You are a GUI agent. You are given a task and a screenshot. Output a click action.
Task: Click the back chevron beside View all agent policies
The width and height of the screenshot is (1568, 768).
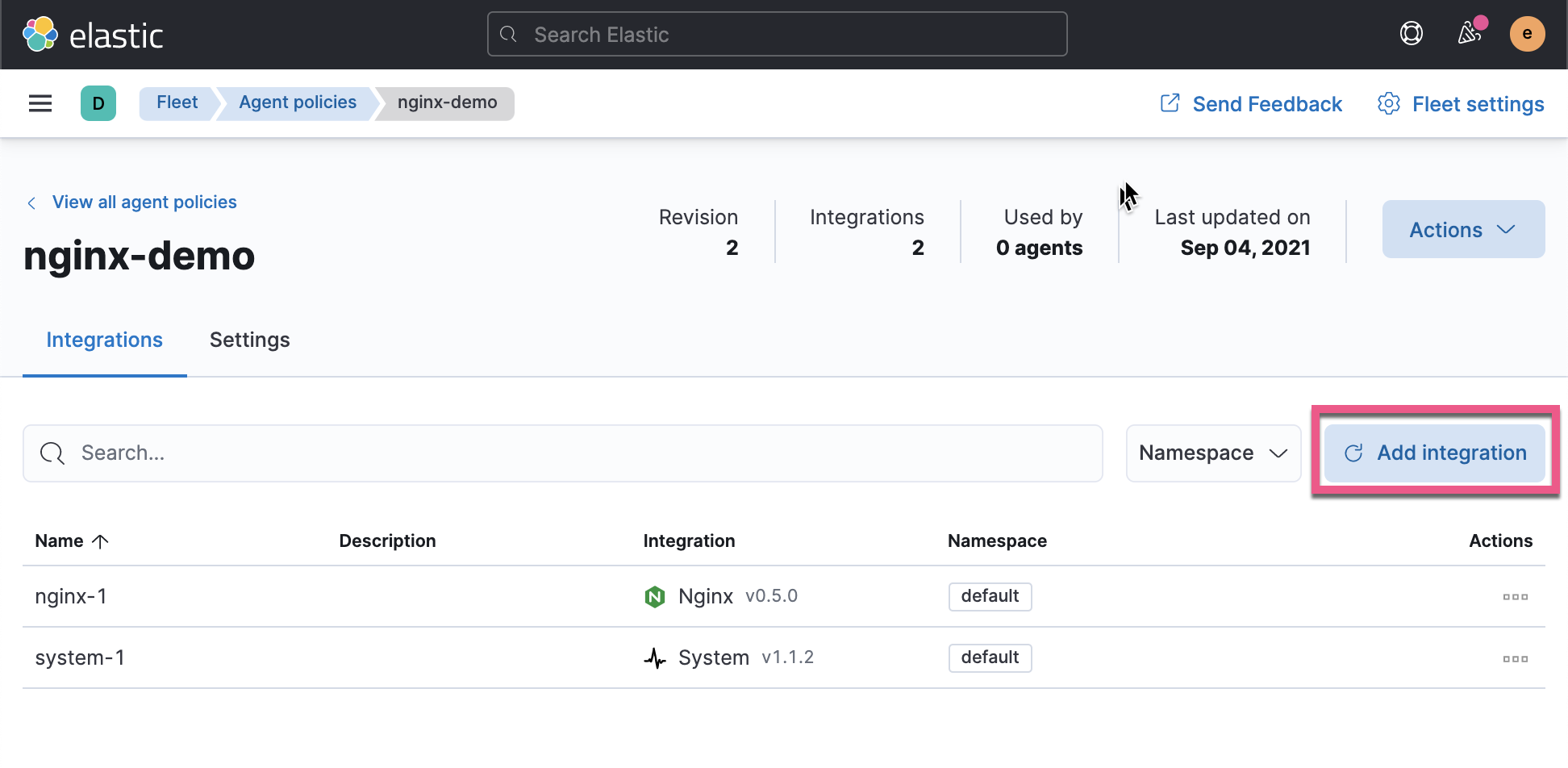[x=31, y=203]
